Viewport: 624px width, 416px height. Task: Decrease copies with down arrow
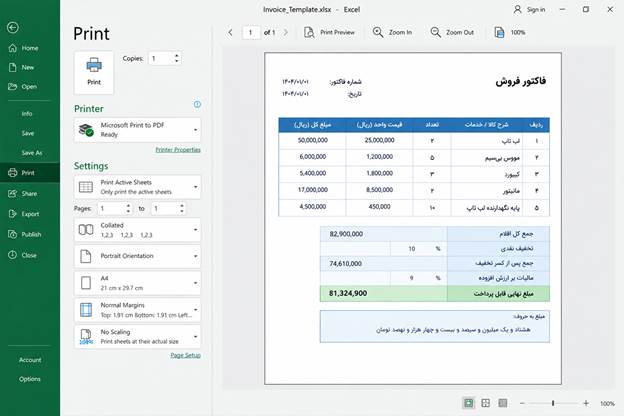[177, 61]
